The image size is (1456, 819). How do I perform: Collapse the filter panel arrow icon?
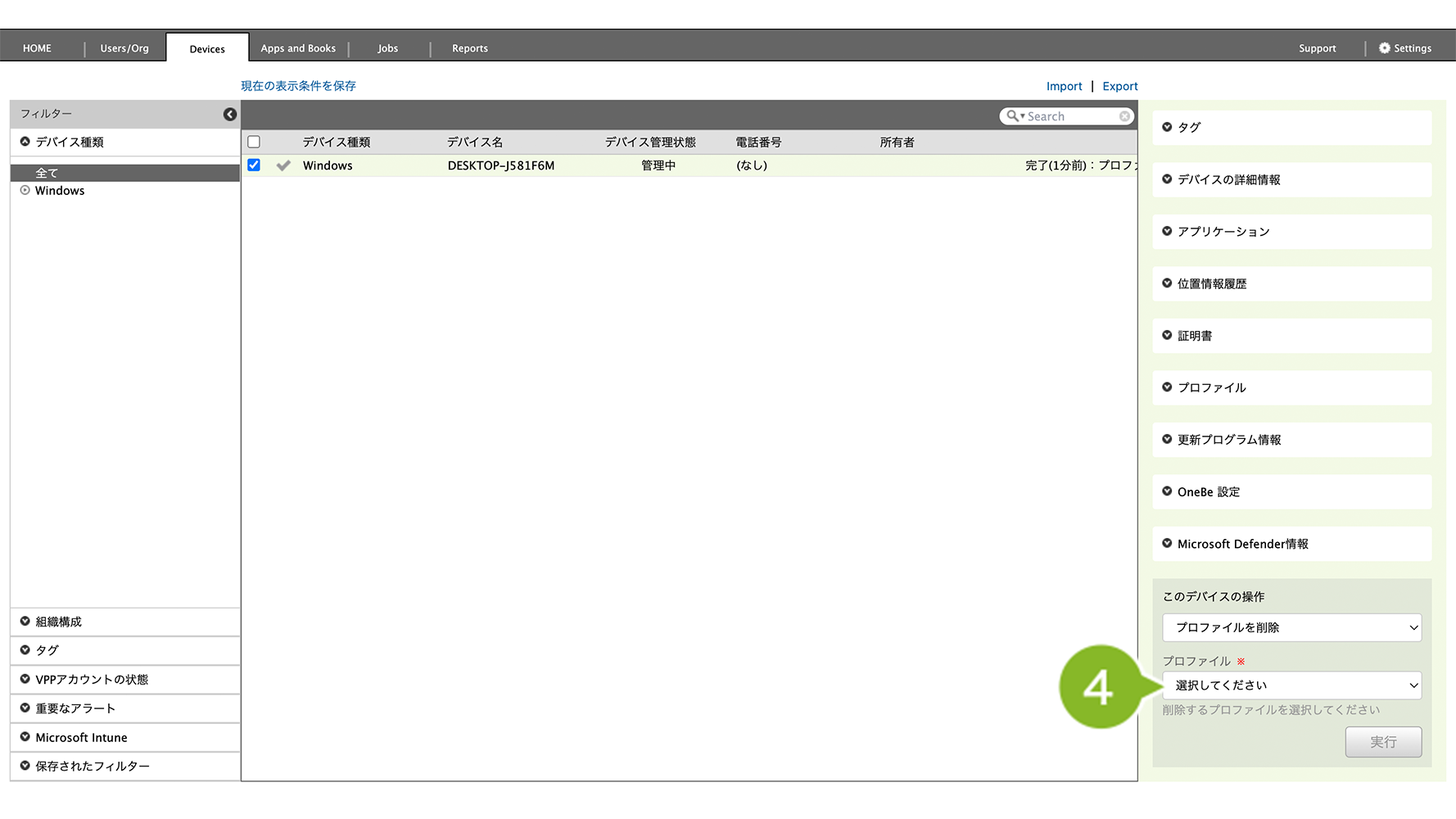pyautogui.click(x=230, y=115)
